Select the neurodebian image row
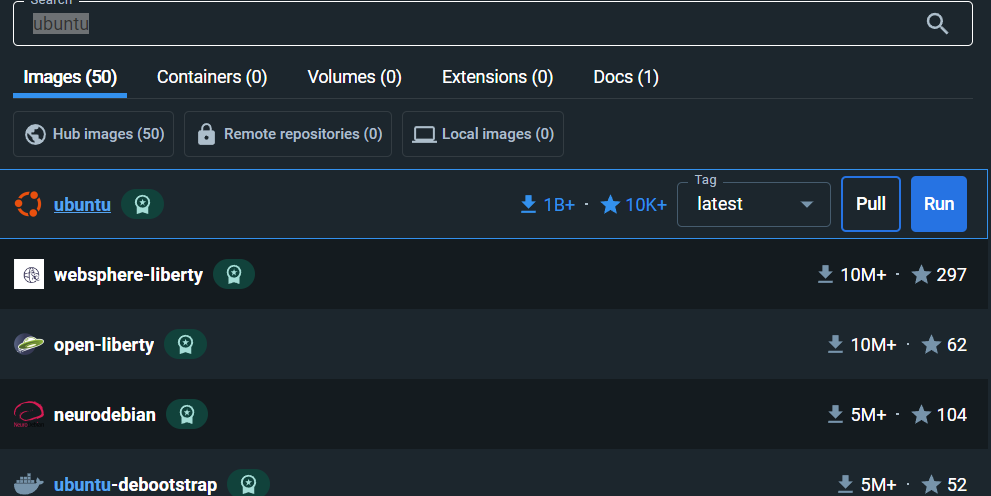991x496 pixels. click(x=494, y=414)
